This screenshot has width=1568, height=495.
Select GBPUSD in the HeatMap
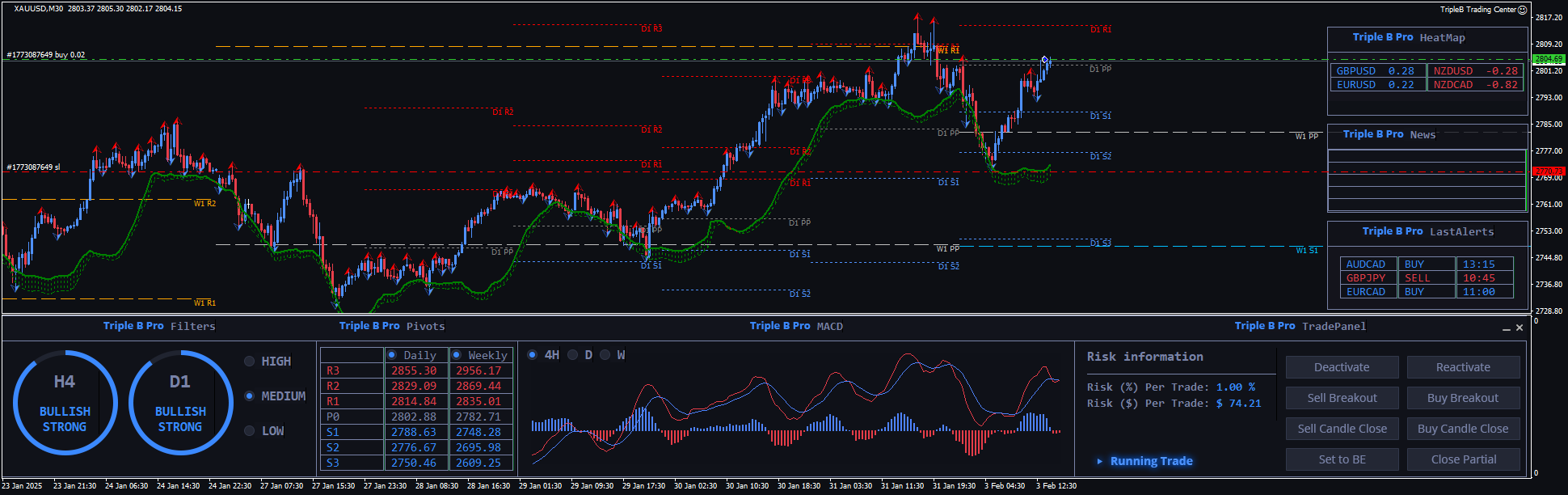pyautogui.click(x=1356, y=71)
